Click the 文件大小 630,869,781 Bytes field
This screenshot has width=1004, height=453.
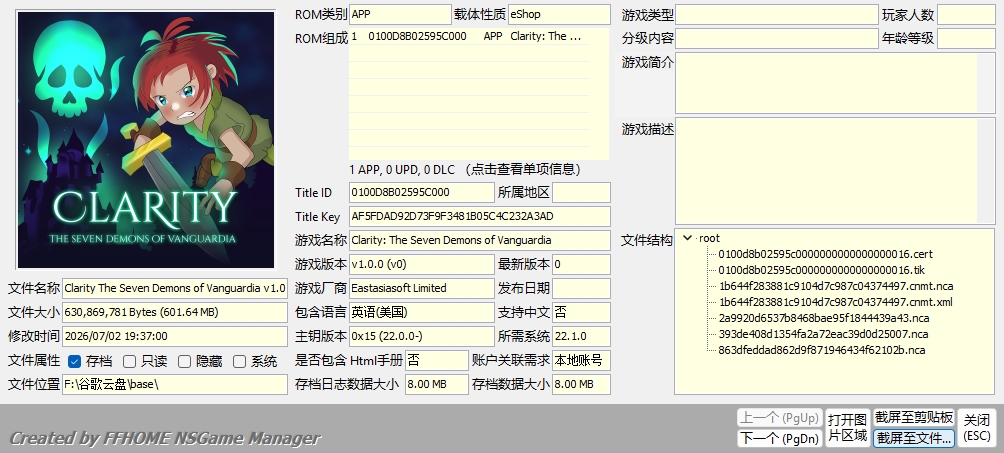175,312
